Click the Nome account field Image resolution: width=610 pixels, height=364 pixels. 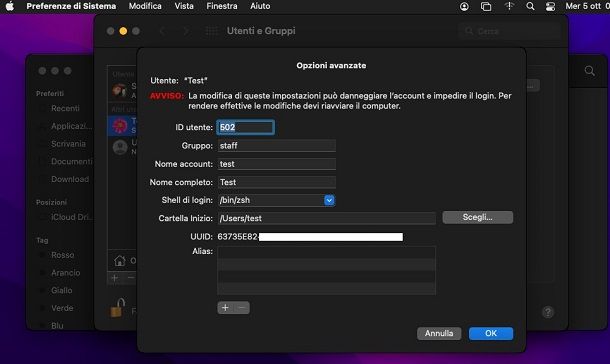coord(277,164)
